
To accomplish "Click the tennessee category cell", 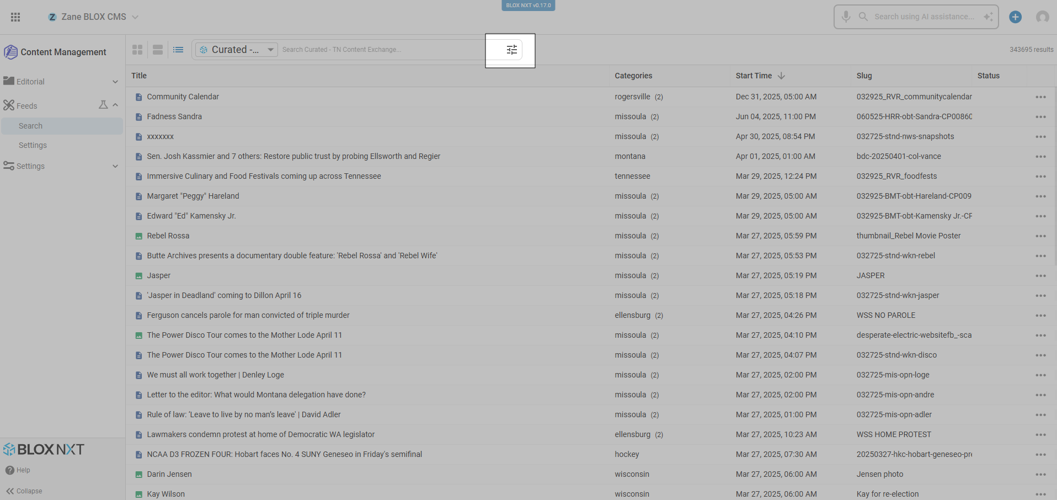I will pos(632,177).
